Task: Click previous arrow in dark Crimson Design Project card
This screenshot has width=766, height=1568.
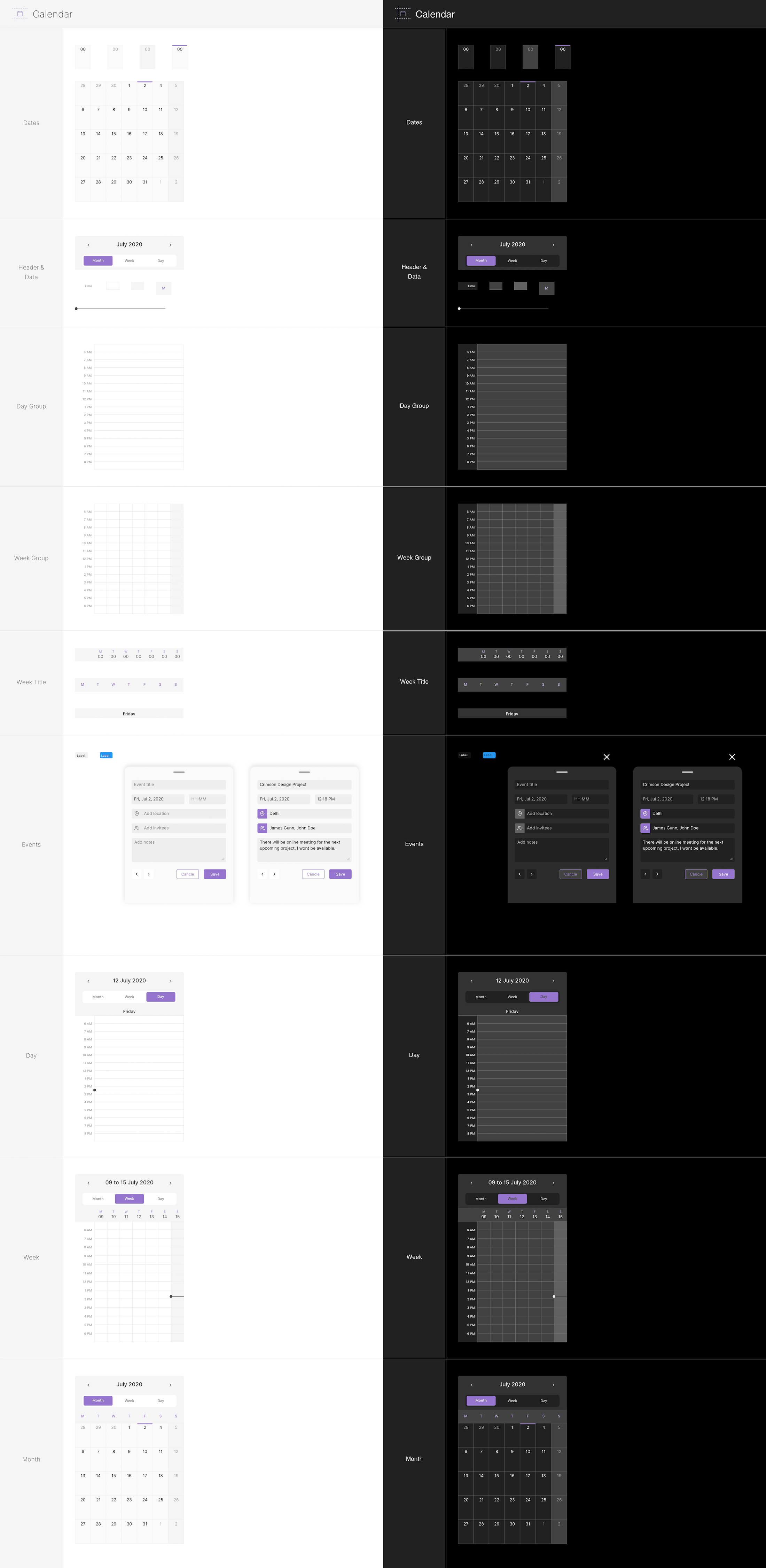Action: click(x=646, y=874)
